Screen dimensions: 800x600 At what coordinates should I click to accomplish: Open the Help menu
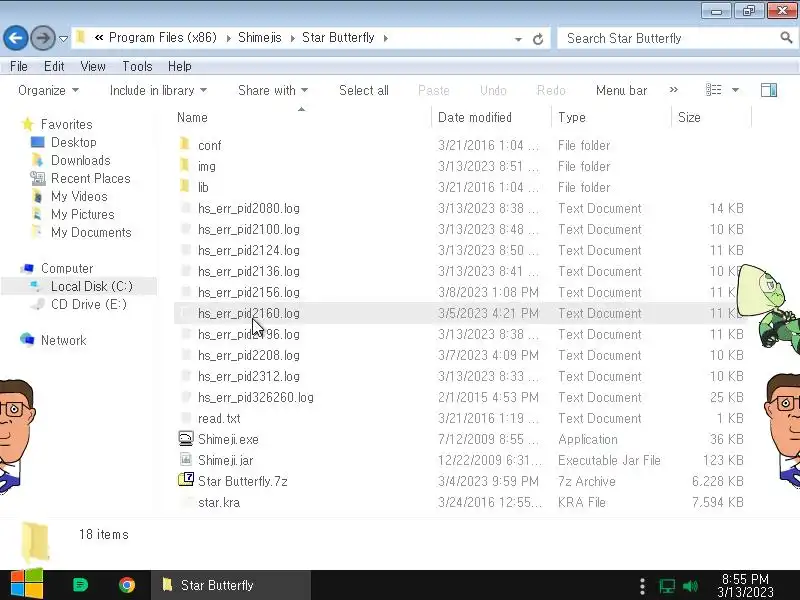coord(180,66)
